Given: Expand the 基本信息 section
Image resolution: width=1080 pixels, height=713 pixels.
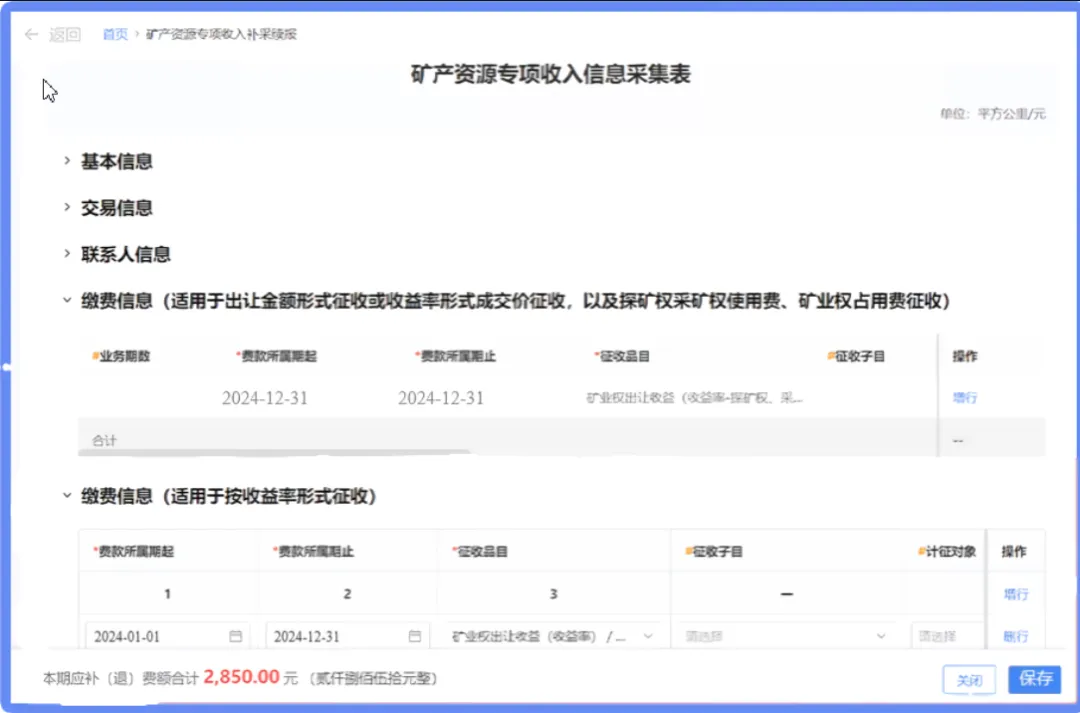Looking at the screenshot, I should (x=66, y=161).
